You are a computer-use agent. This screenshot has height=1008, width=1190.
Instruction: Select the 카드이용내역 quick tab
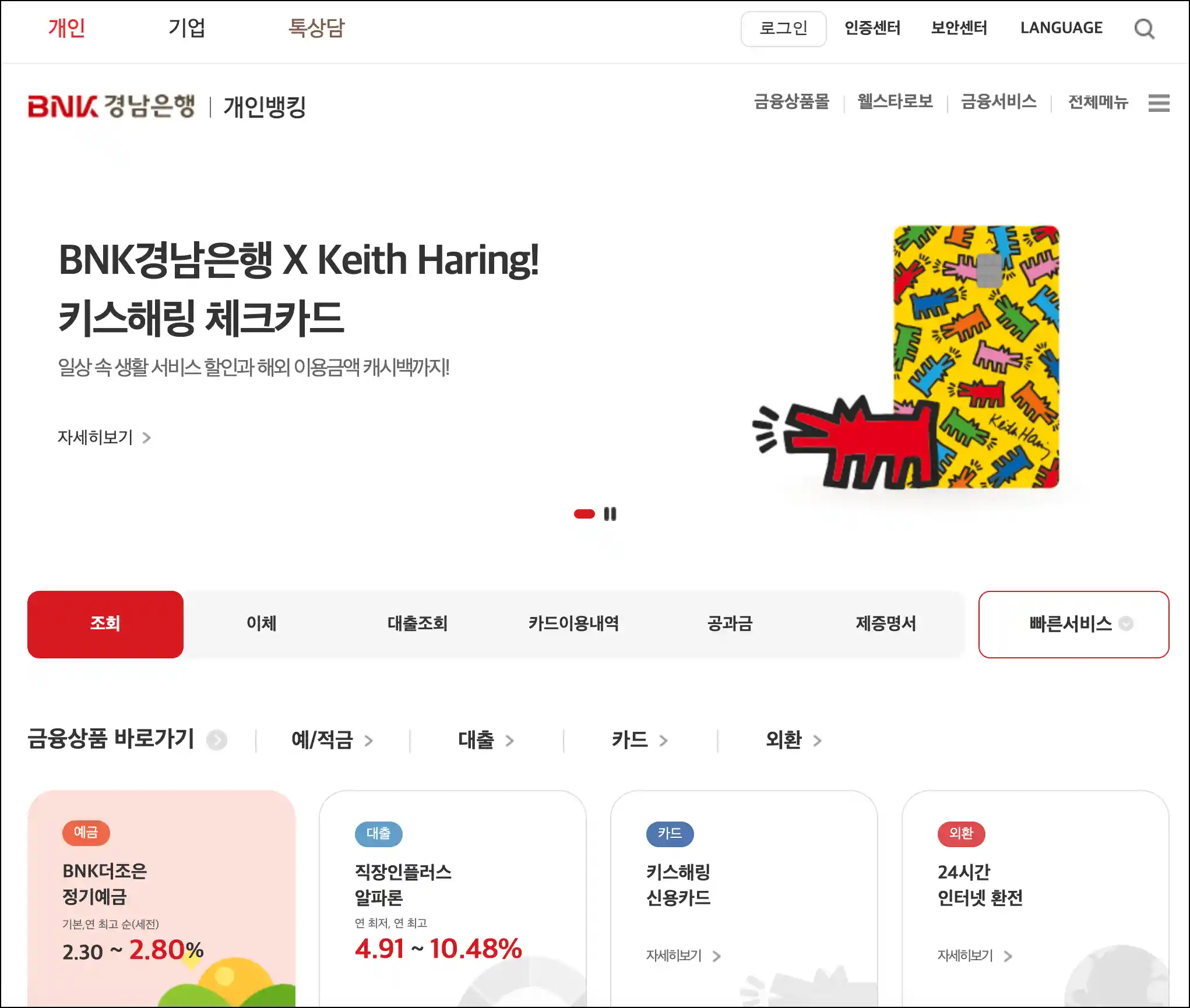pos(573,624)
